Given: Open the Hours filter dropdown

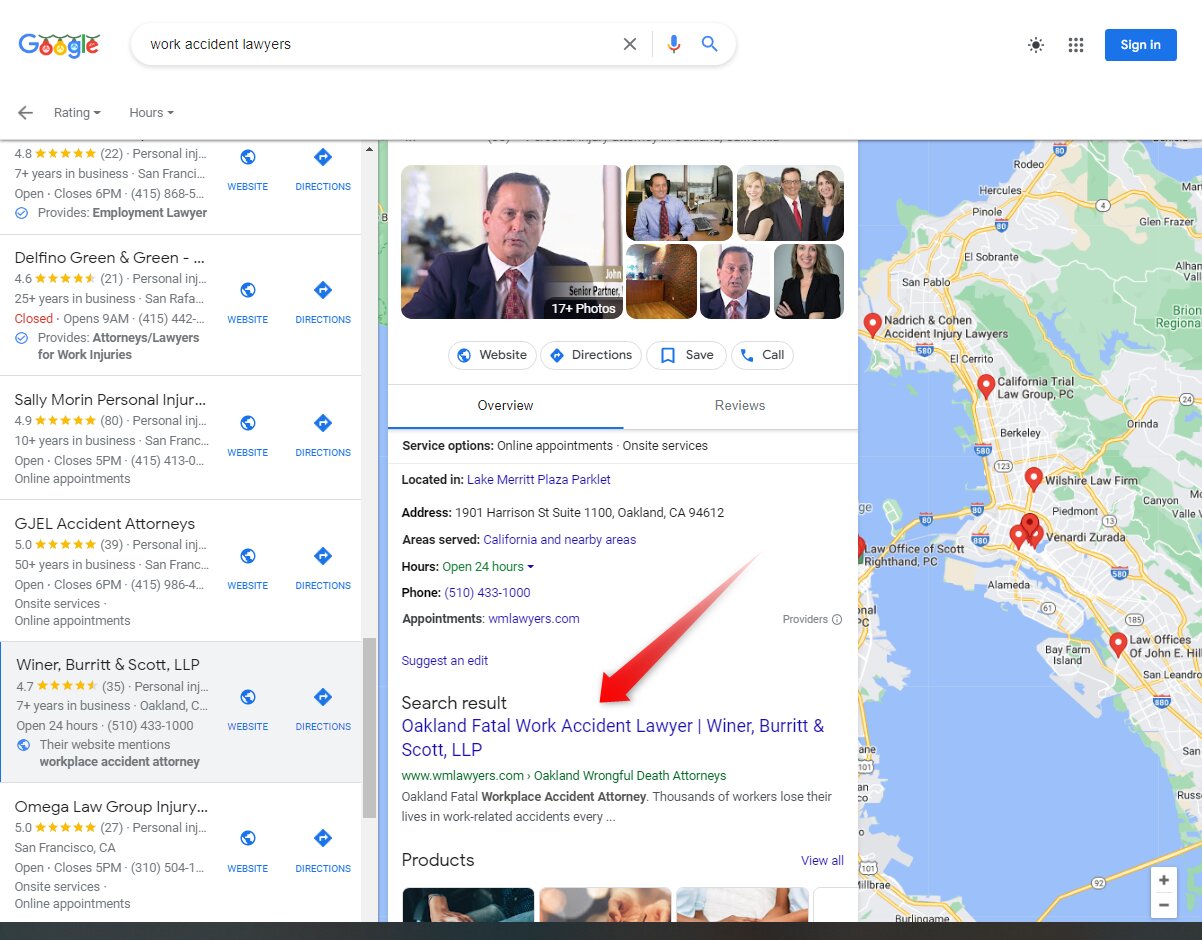Looking at the screenshot, I should pos(150,112).
